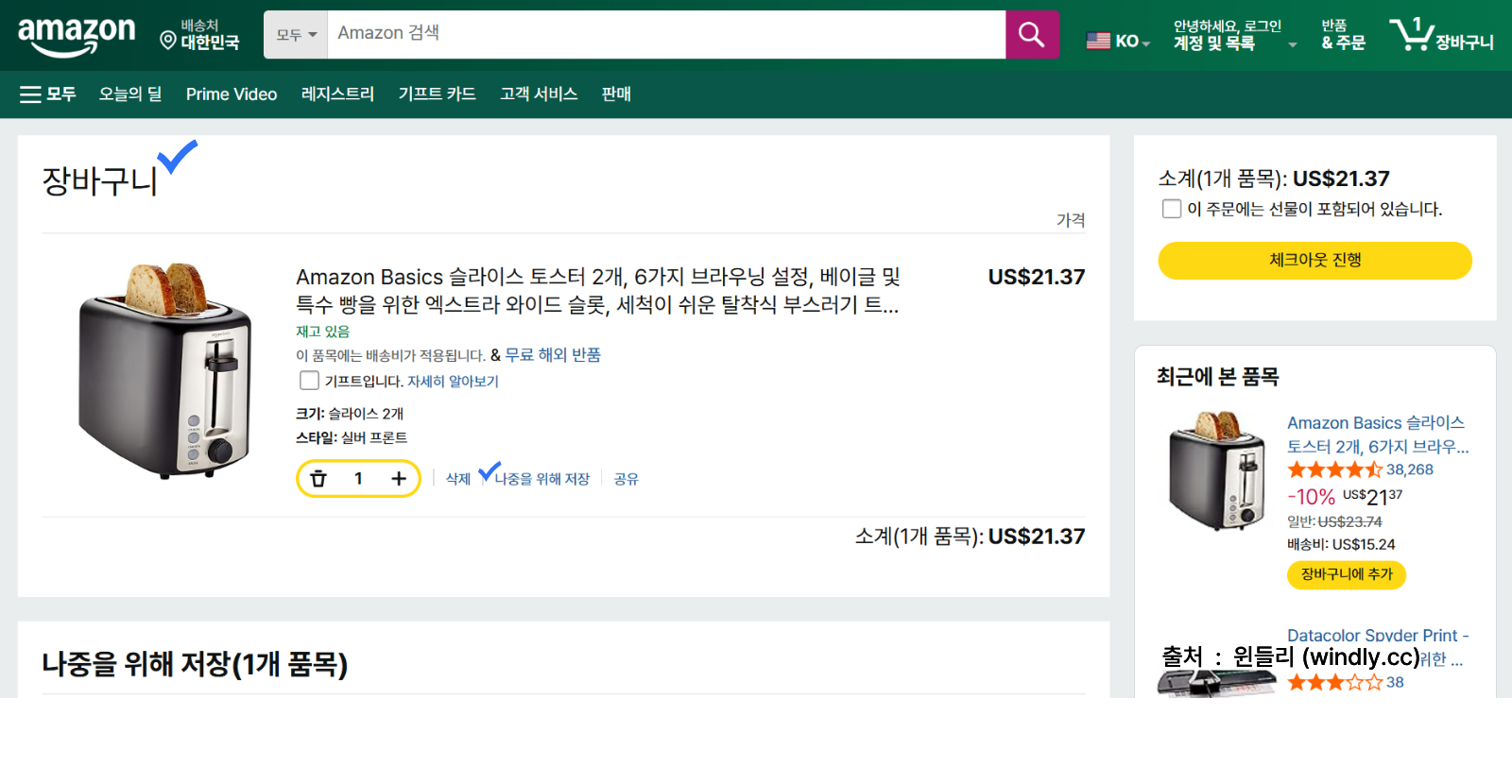Click the toaster image in cart
The height and width of the screenshot is (784, 1512).
point(165,371)
